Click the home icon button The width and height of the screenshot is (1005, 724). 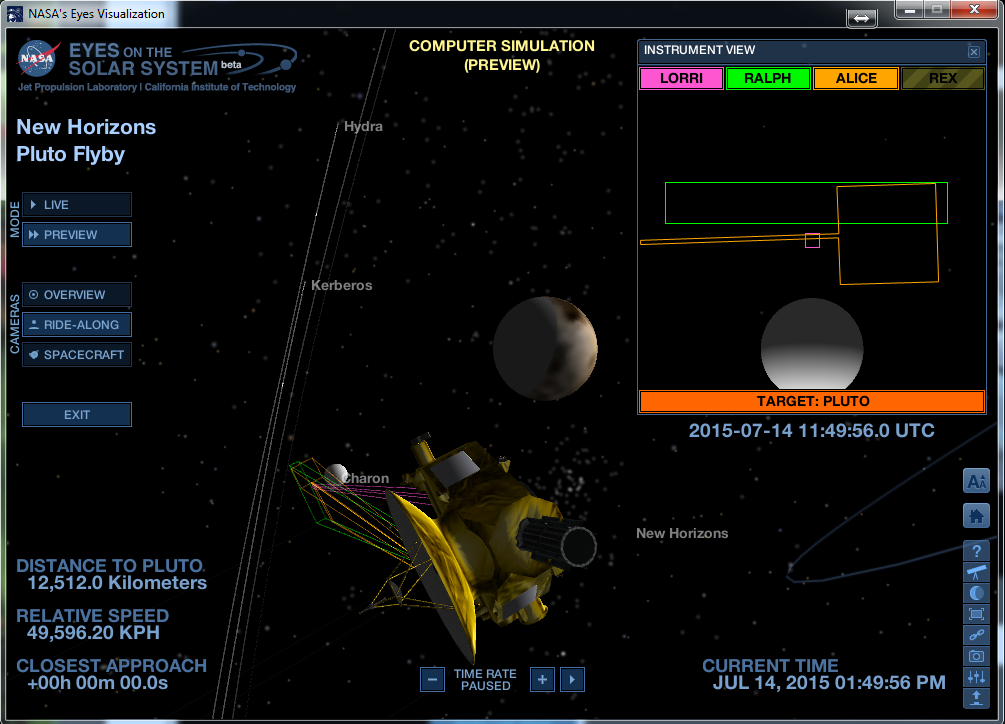(976, 516)
